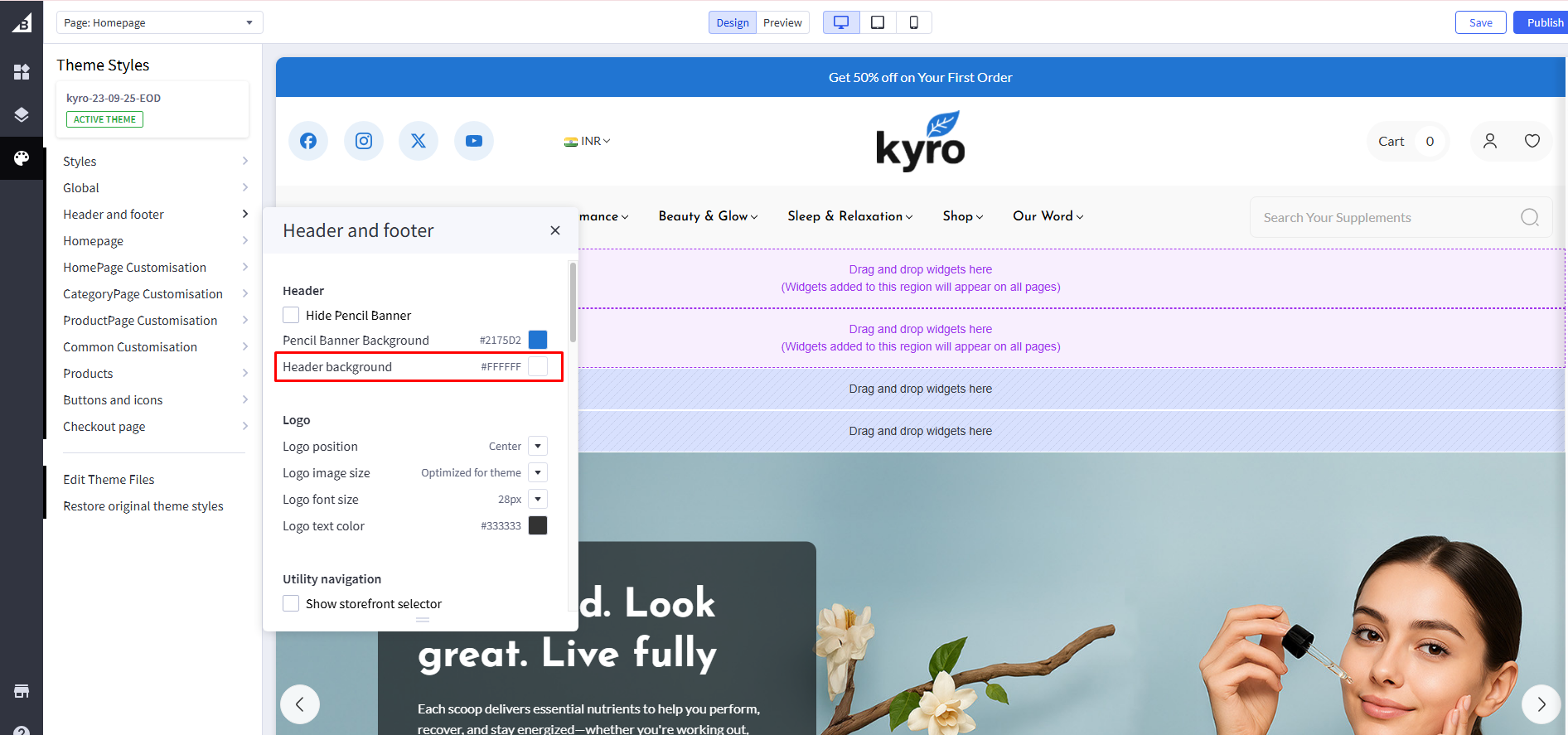Enable Hide Pencil Banner checkbox
This screenshot has width=1568, height=735.
[x=291, y=315]
